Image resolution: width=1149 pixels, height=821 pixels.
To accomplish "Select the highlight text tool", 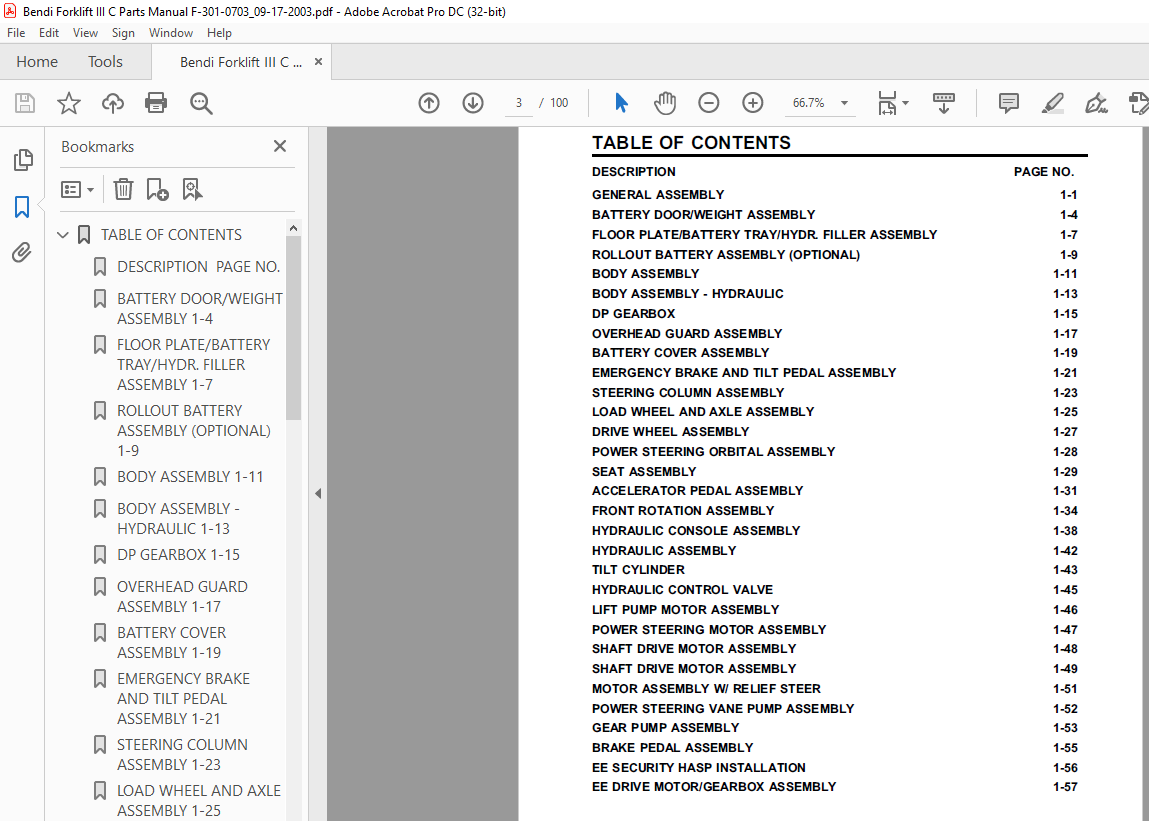I will 1053,103.
